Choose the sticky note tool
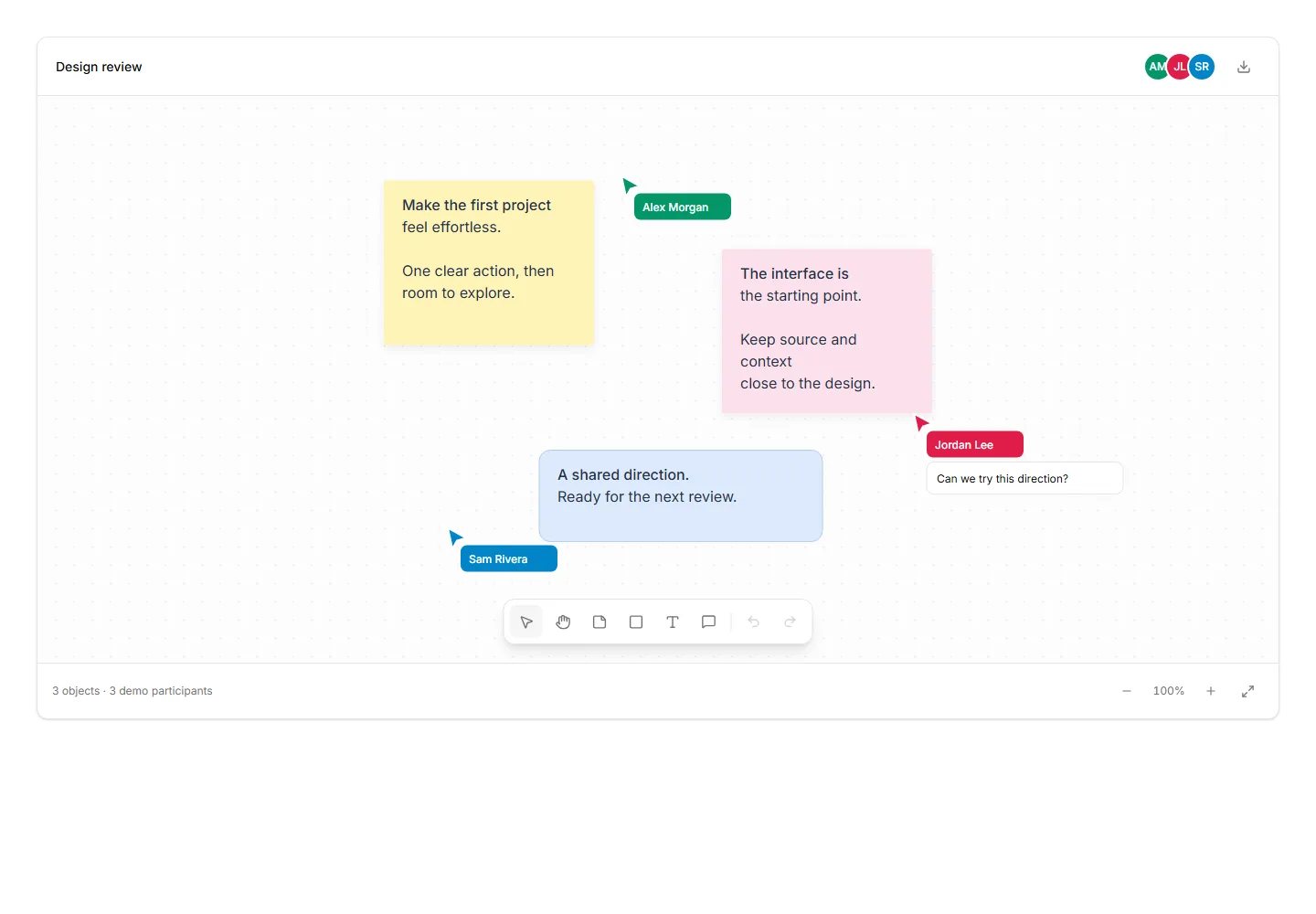 (600, 622)
